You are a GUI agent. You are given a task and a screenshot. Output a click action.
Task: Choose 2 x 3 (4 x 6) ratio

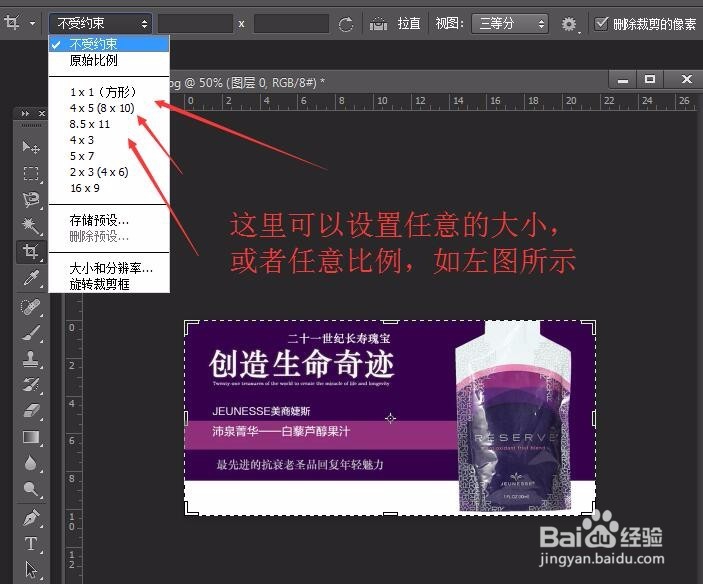point(109,172)
